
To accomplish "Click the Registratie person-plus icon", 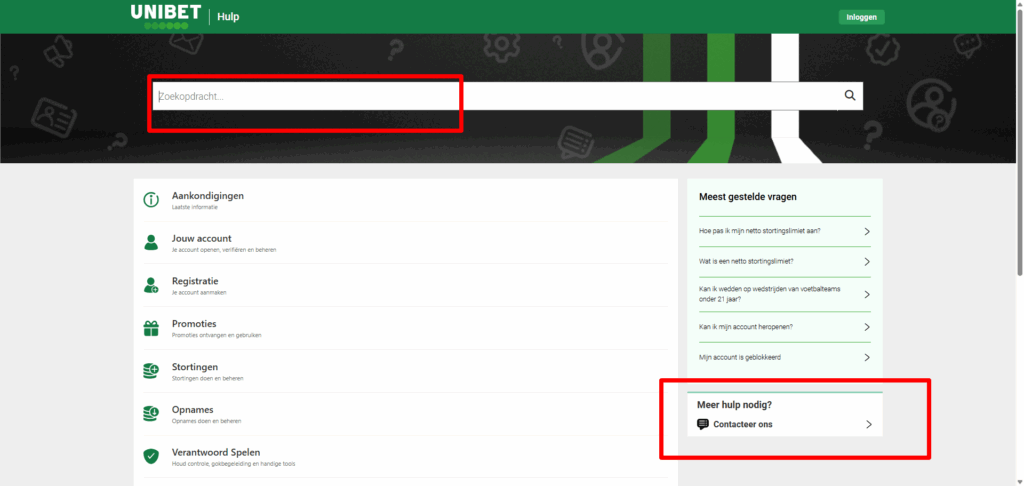I will coord(151,285).
